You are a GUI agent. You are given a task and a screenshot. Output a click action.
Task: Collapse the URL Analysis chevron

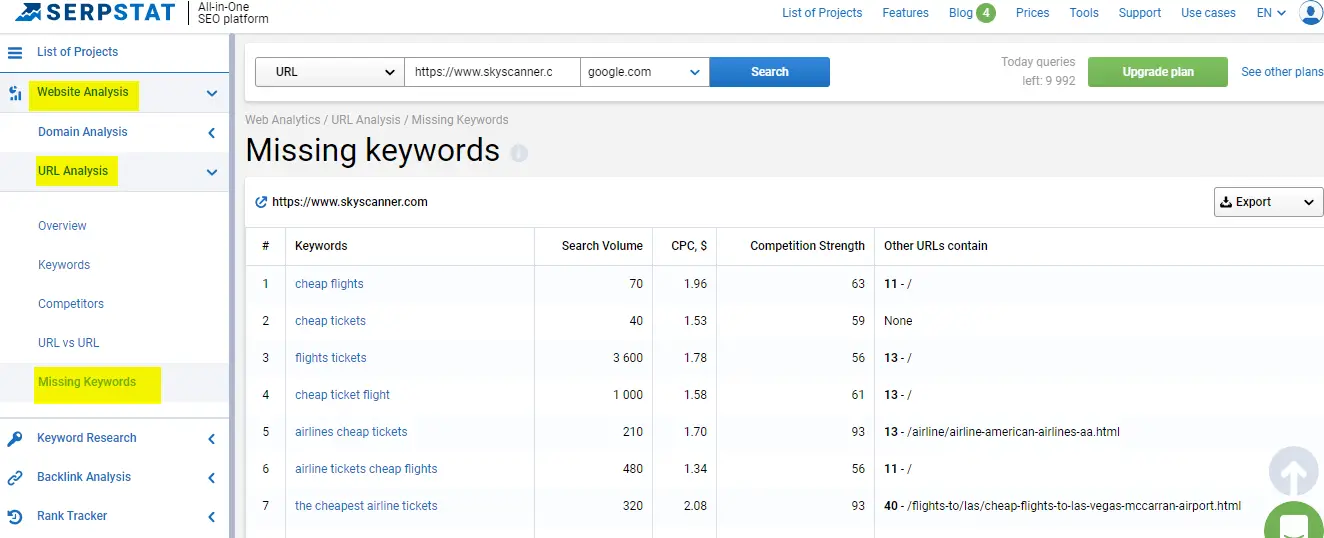[212, 172]
